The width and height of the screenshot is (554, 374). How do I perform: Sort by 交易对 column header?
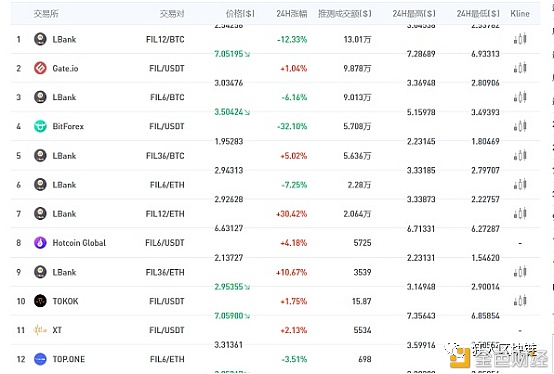tap(172, 14)
